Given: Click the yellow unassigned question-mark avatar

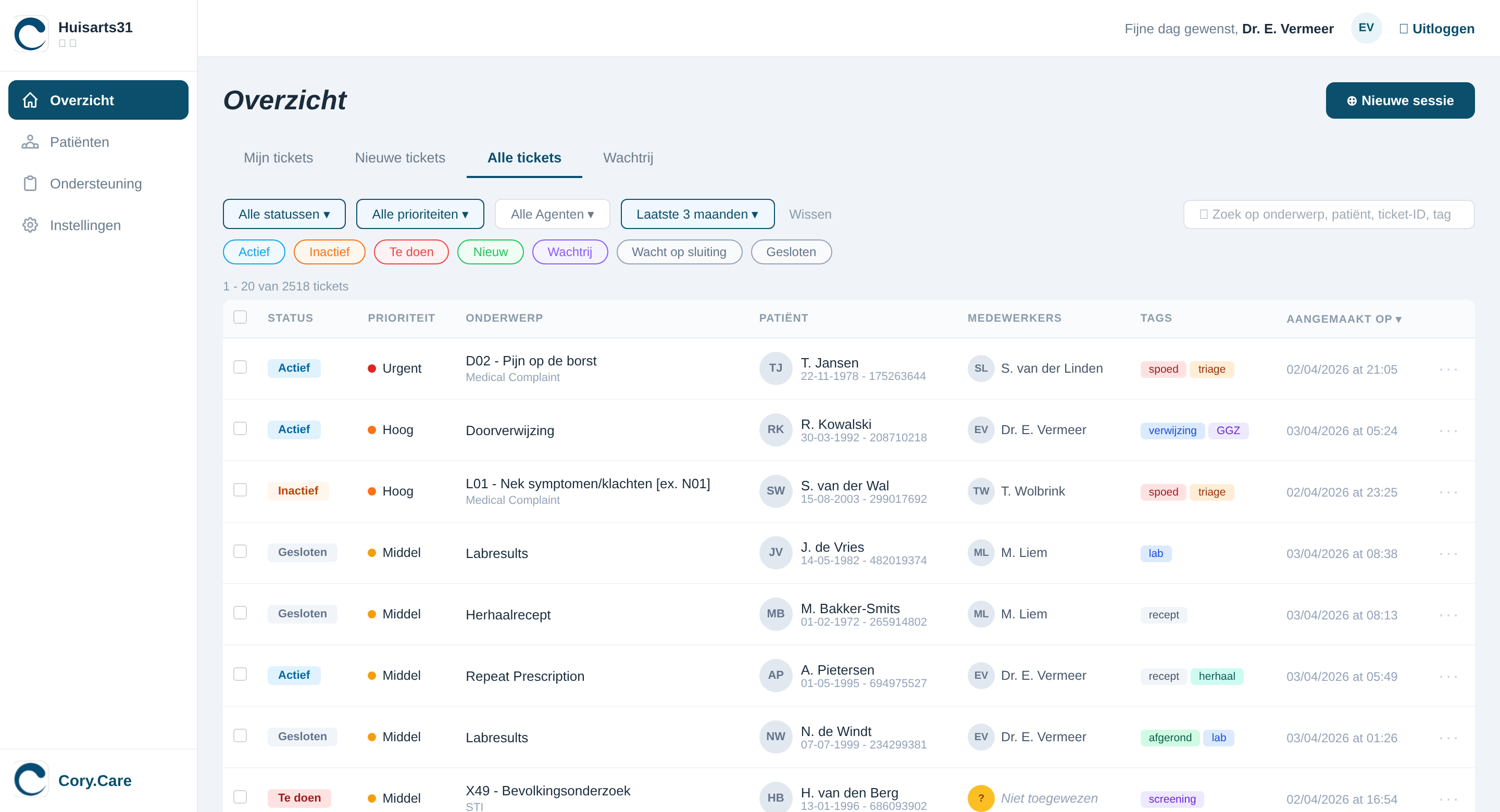Looking at the screenshot, I should [x=981, y=798].
